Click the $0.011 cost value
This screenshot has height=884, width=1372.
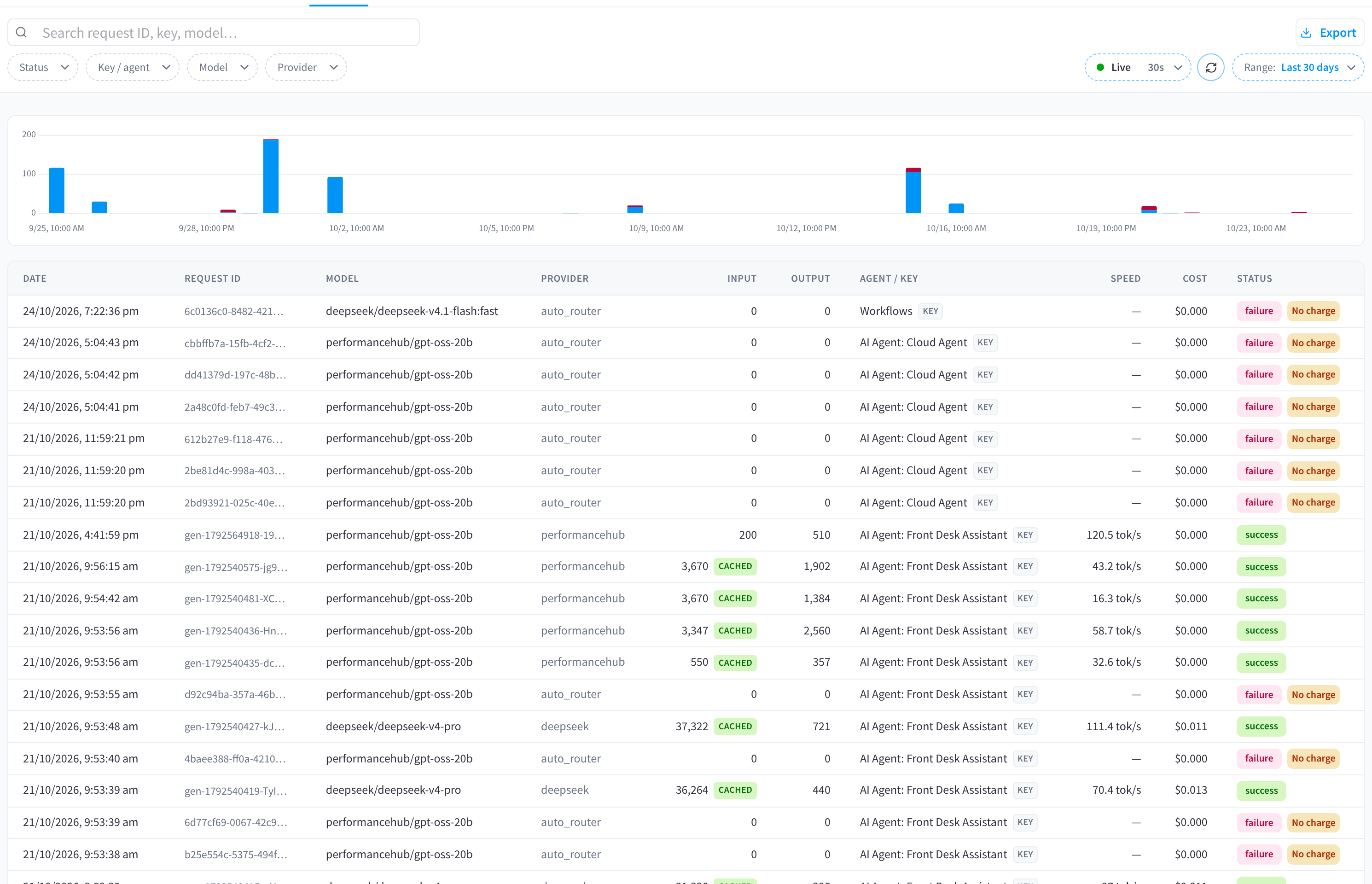(1191, 727)
